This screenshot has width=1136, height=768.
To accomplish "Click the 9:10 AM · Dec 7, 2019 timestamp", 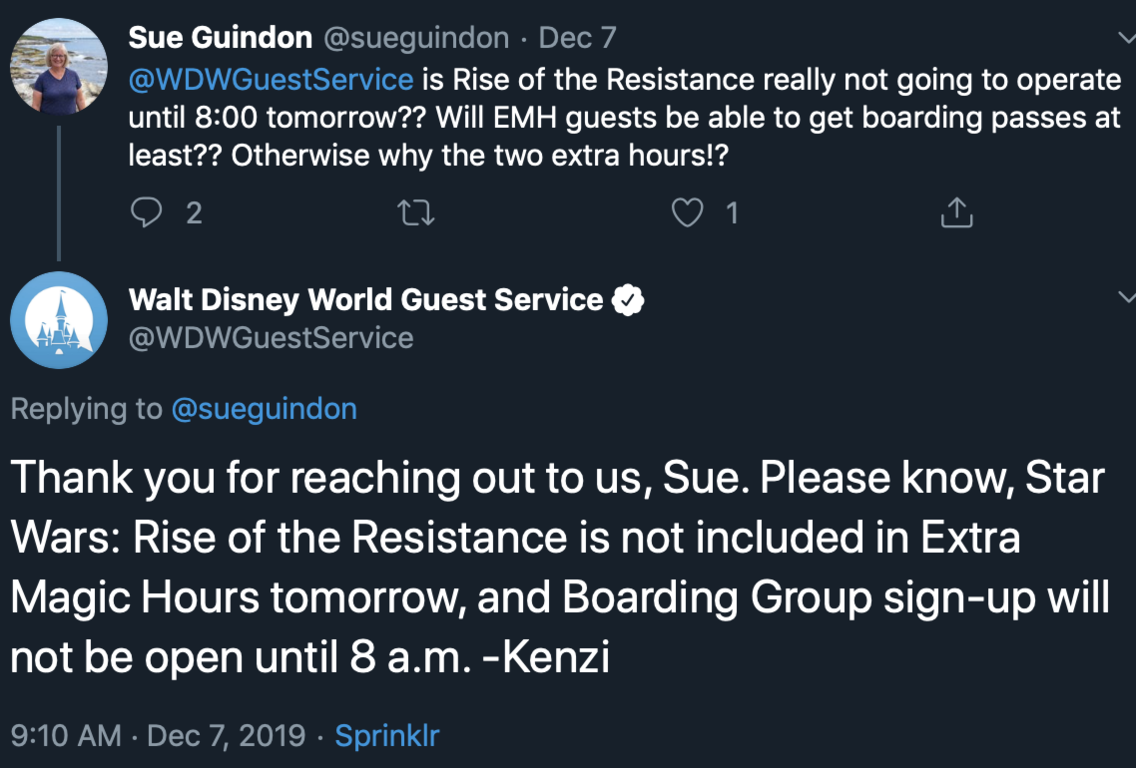I will point(158,737).
